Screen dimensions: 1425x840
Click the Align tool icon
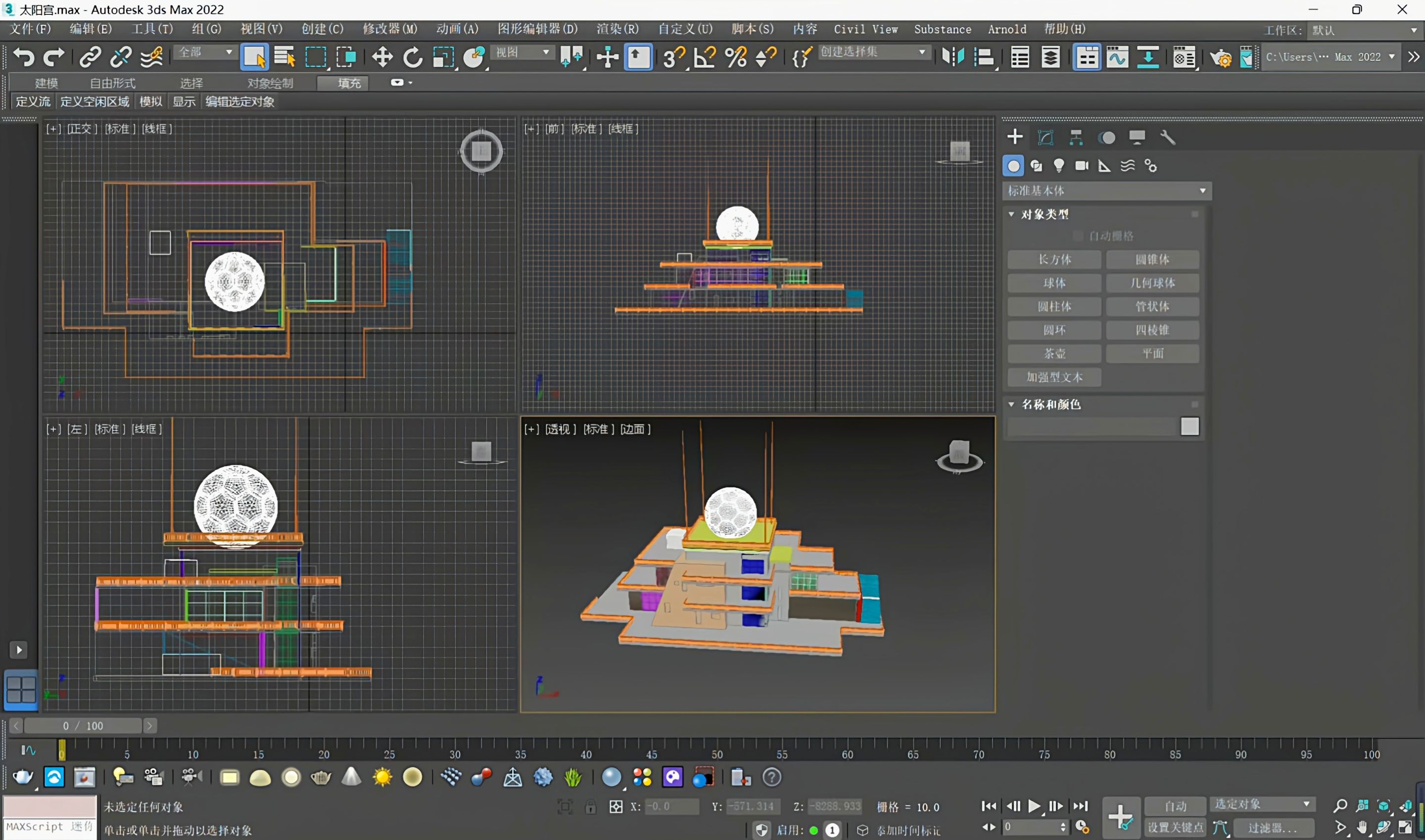tap(985, 57)
